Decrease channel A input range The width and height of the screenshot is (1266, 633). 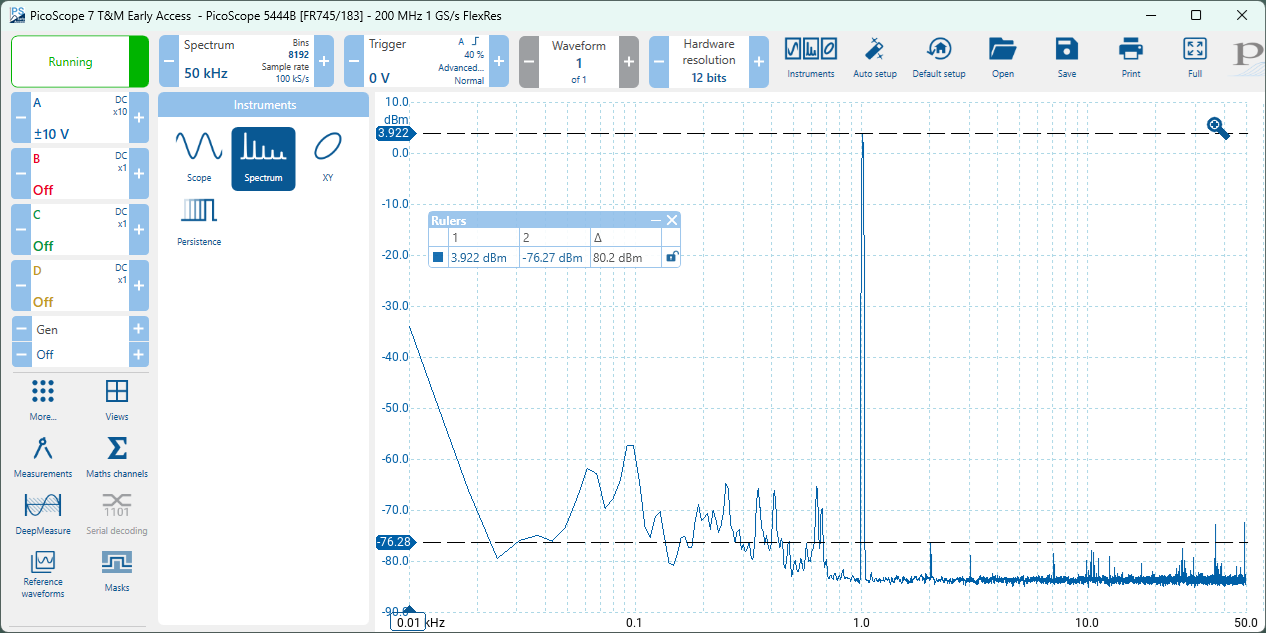point(20,118)
